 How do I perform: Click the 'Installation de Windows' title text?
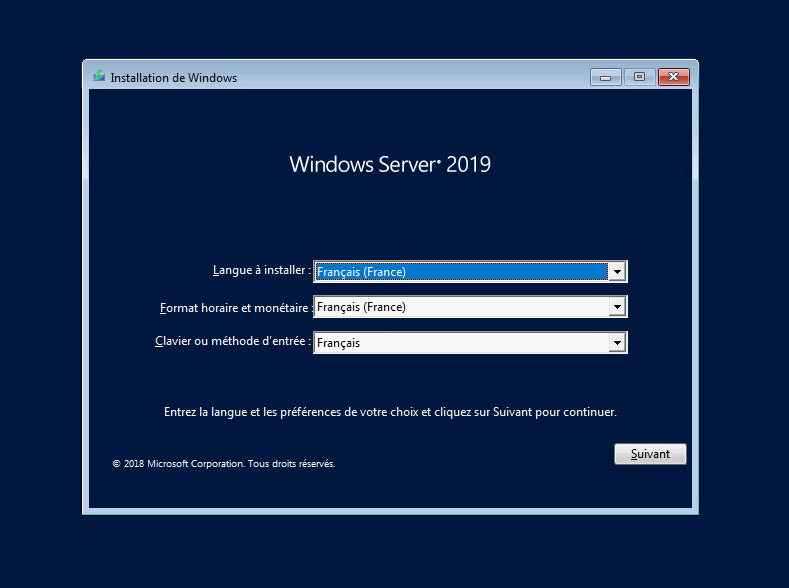(173, 77)
